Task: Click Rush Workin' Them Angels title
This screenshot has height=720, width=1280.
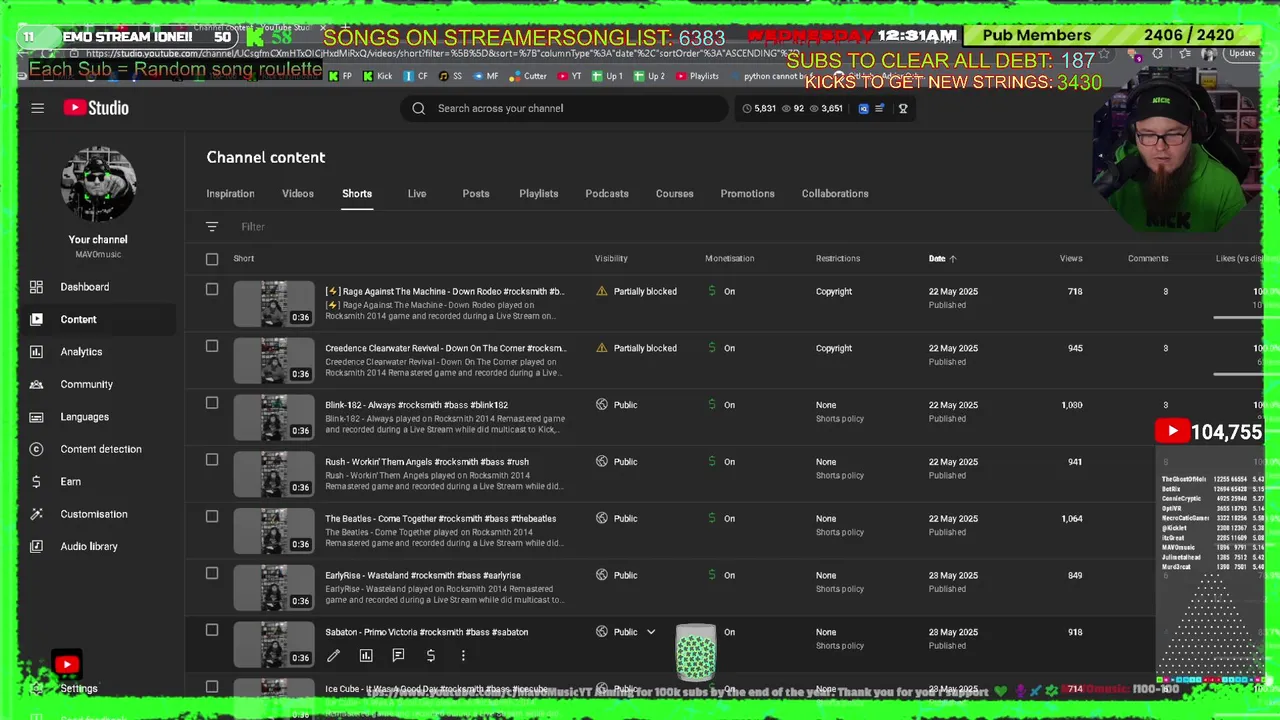Action: point(427,462)
